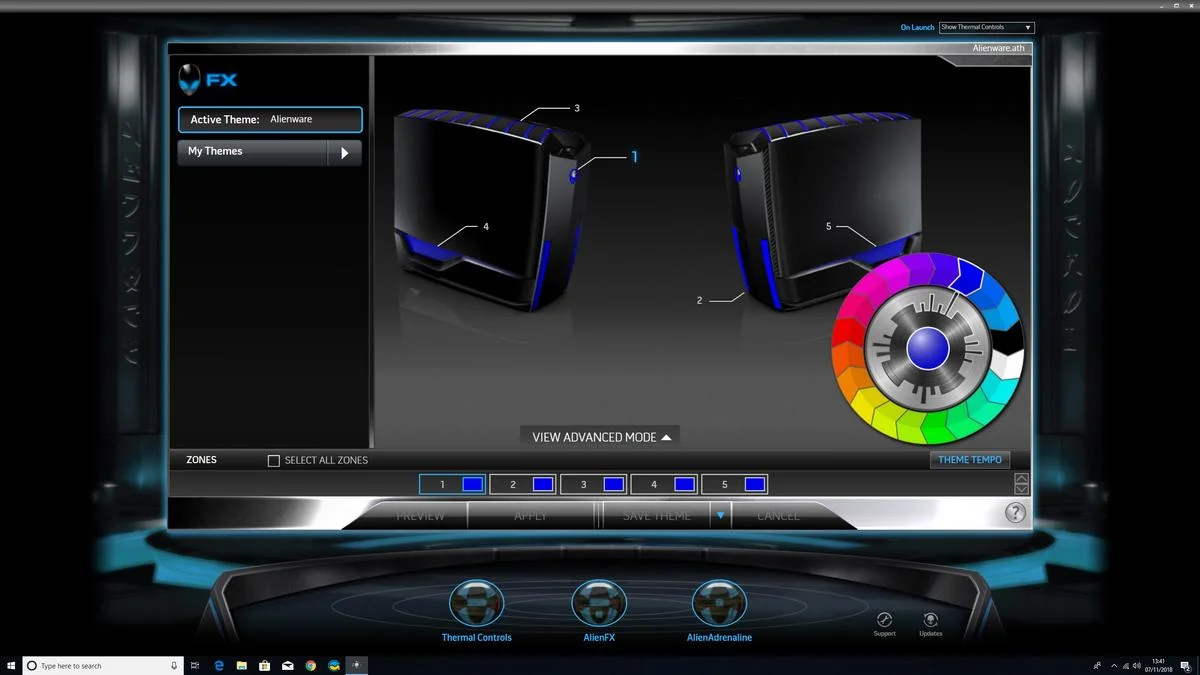Screen dimensions: 1200x675
Task: Click the zone 5 blue color swatch
Action: [755, 484]
